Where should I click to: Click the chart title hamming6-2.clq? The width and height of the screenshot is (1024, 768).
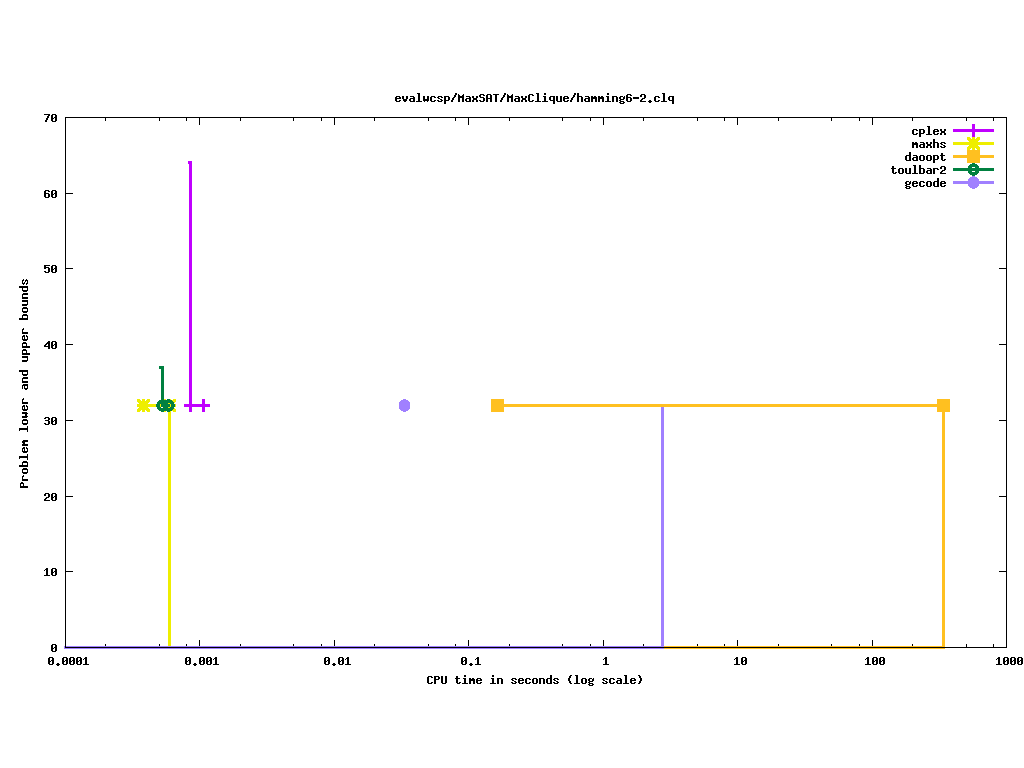click(534, 98)
